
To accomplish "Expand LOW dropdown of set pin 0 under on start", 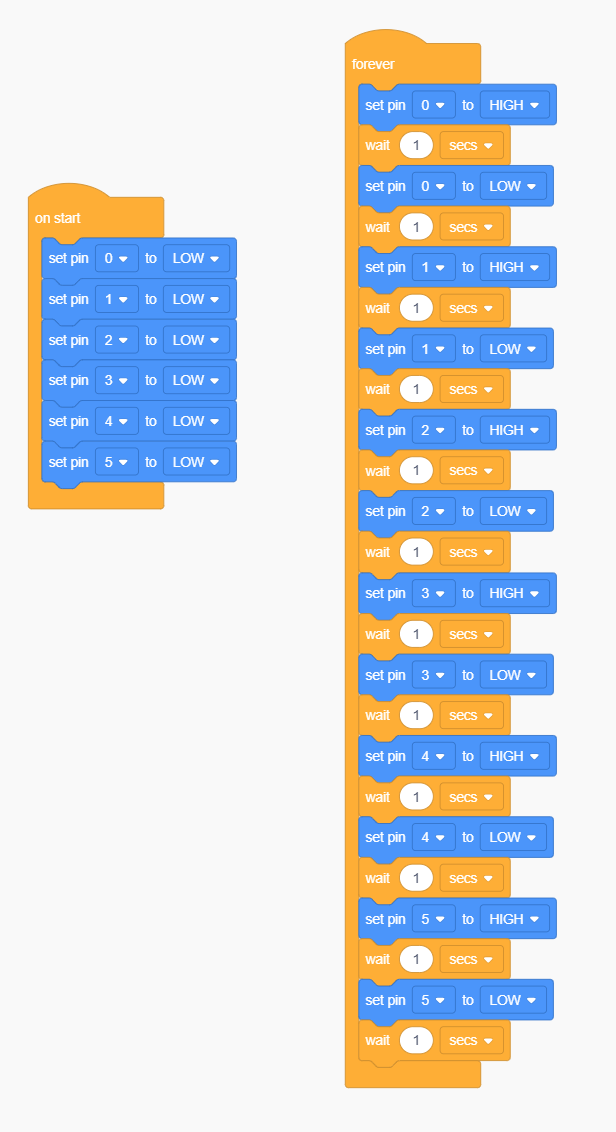I will tap(196, 258).
